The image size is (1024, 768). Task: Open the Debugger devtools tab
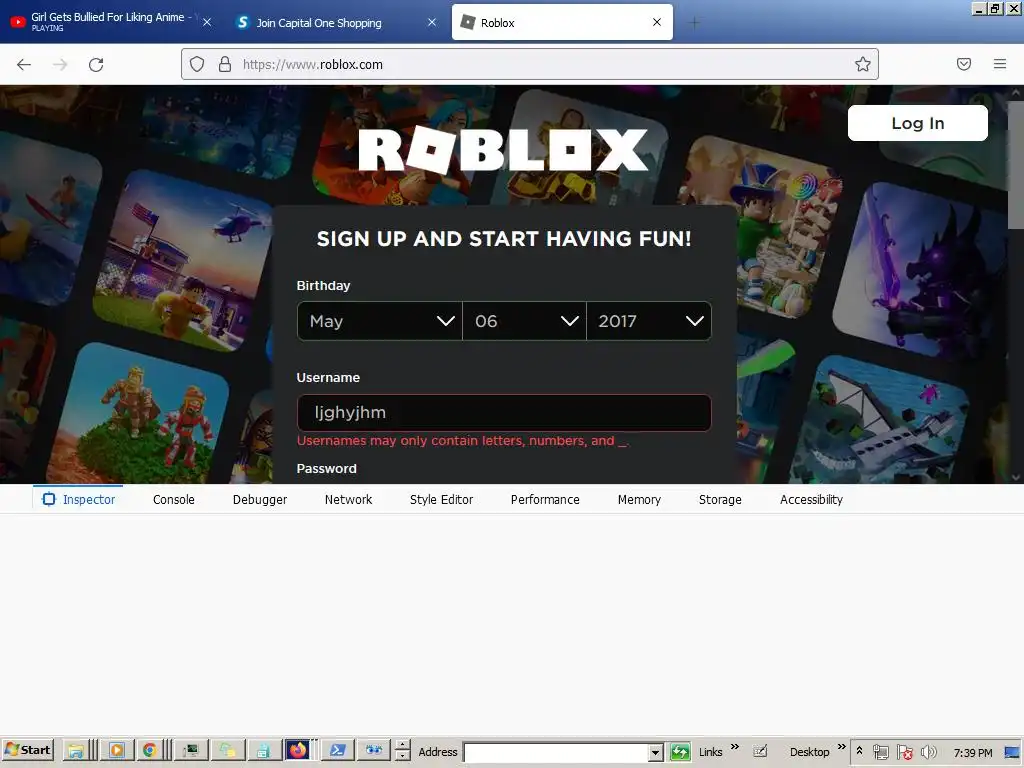pos(260,500)
